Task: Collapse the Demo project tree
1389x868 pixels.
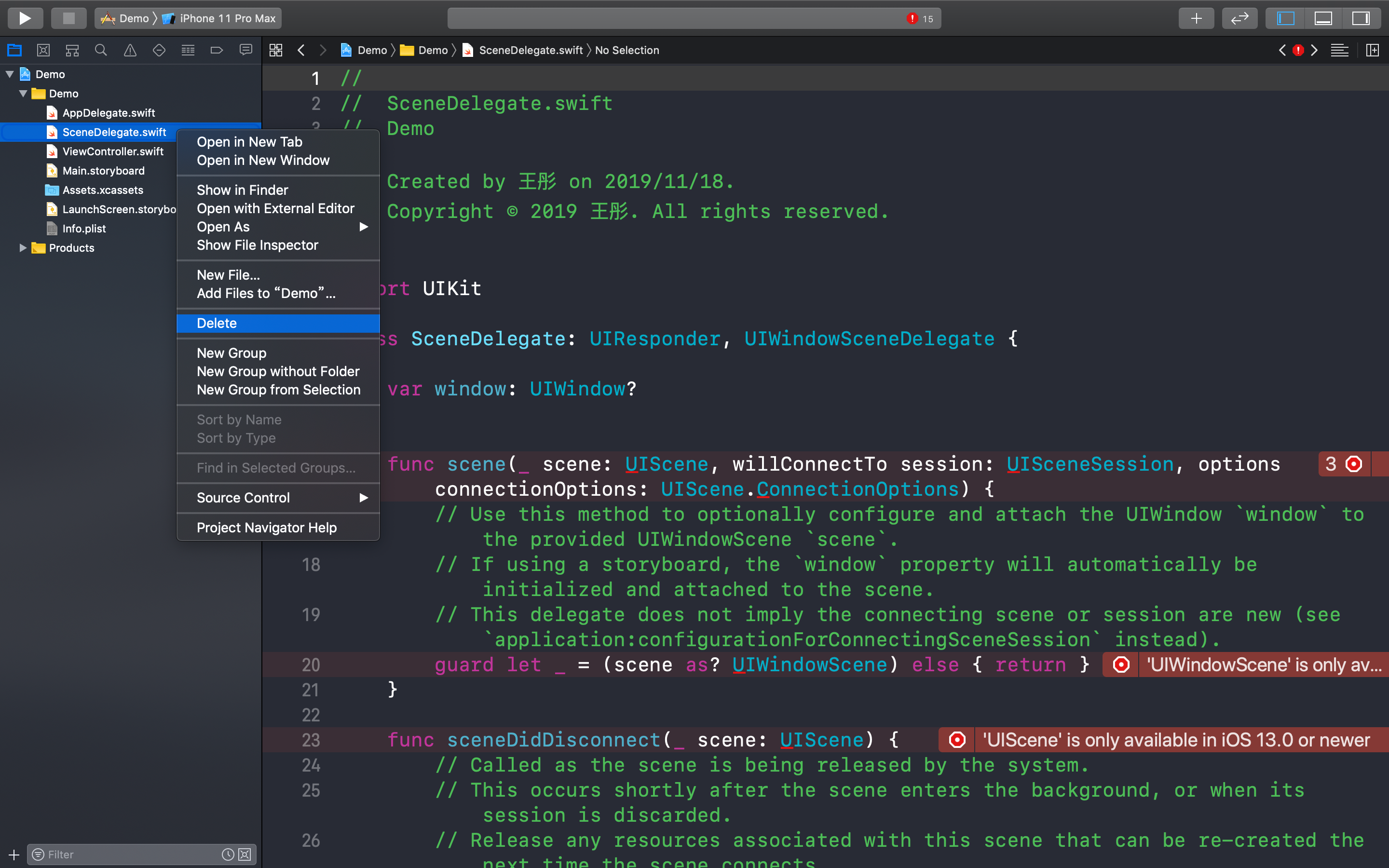Action: pyautogui.click(x=9, y=74)
